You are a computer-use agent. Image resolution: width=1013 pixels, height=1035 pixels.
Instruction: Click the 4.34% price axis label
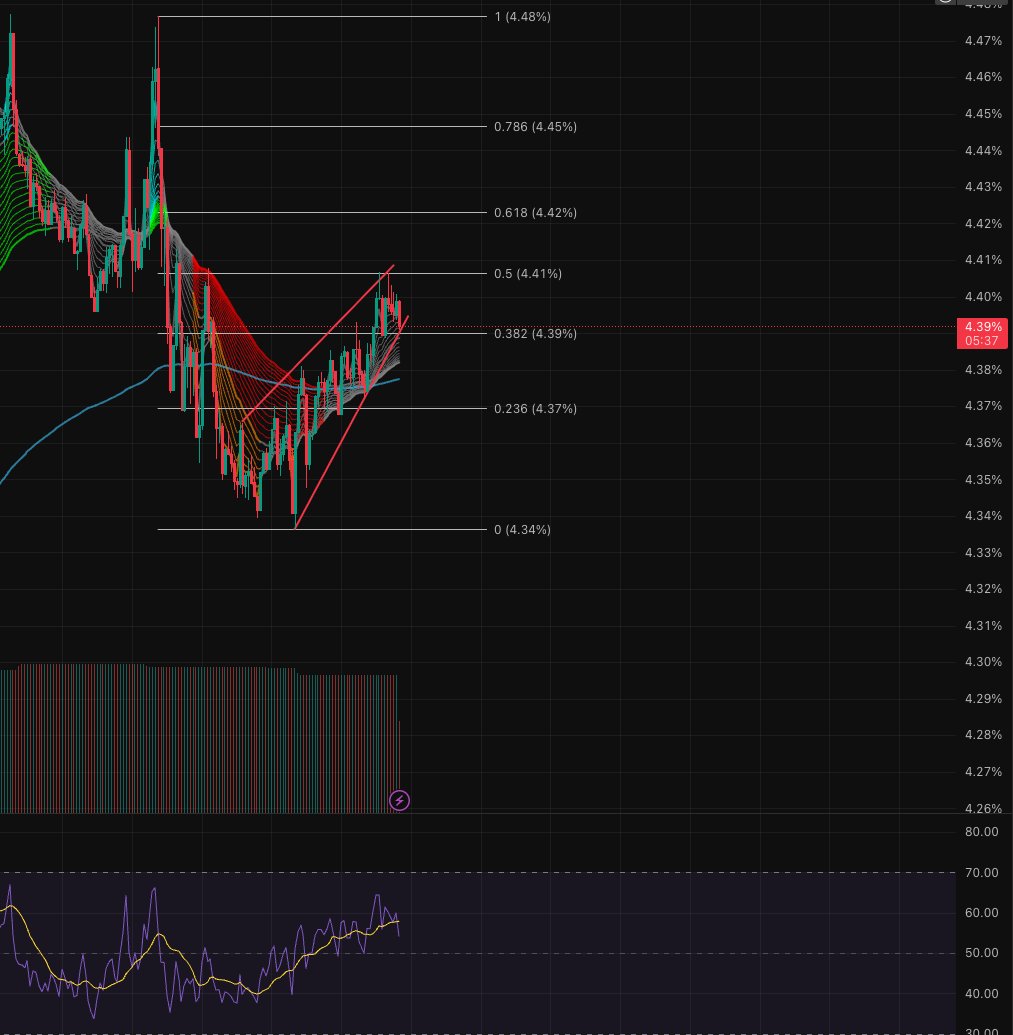(983, 516)
